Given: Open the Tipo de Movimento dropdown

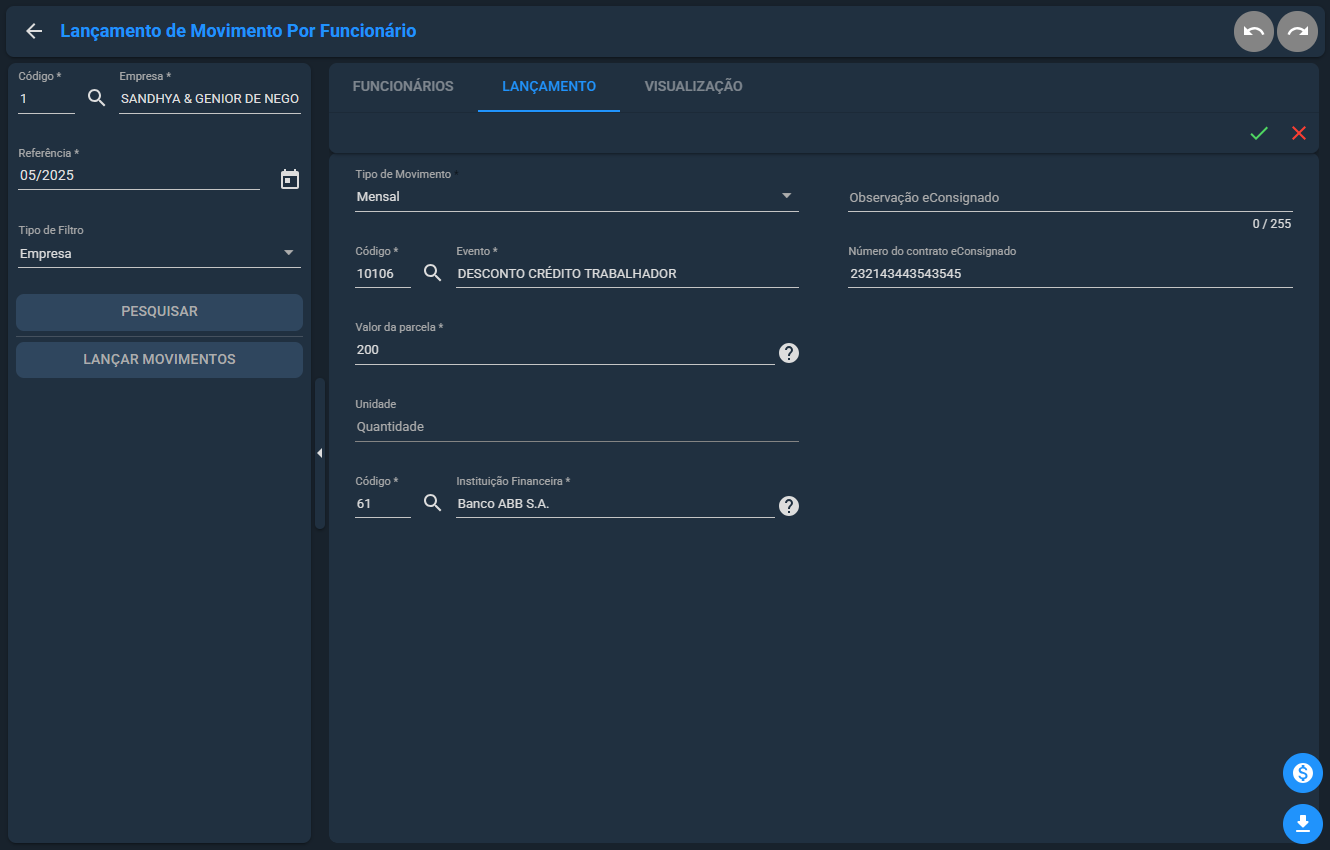Looking at the screenshot, I should click(x=577, y=197).
